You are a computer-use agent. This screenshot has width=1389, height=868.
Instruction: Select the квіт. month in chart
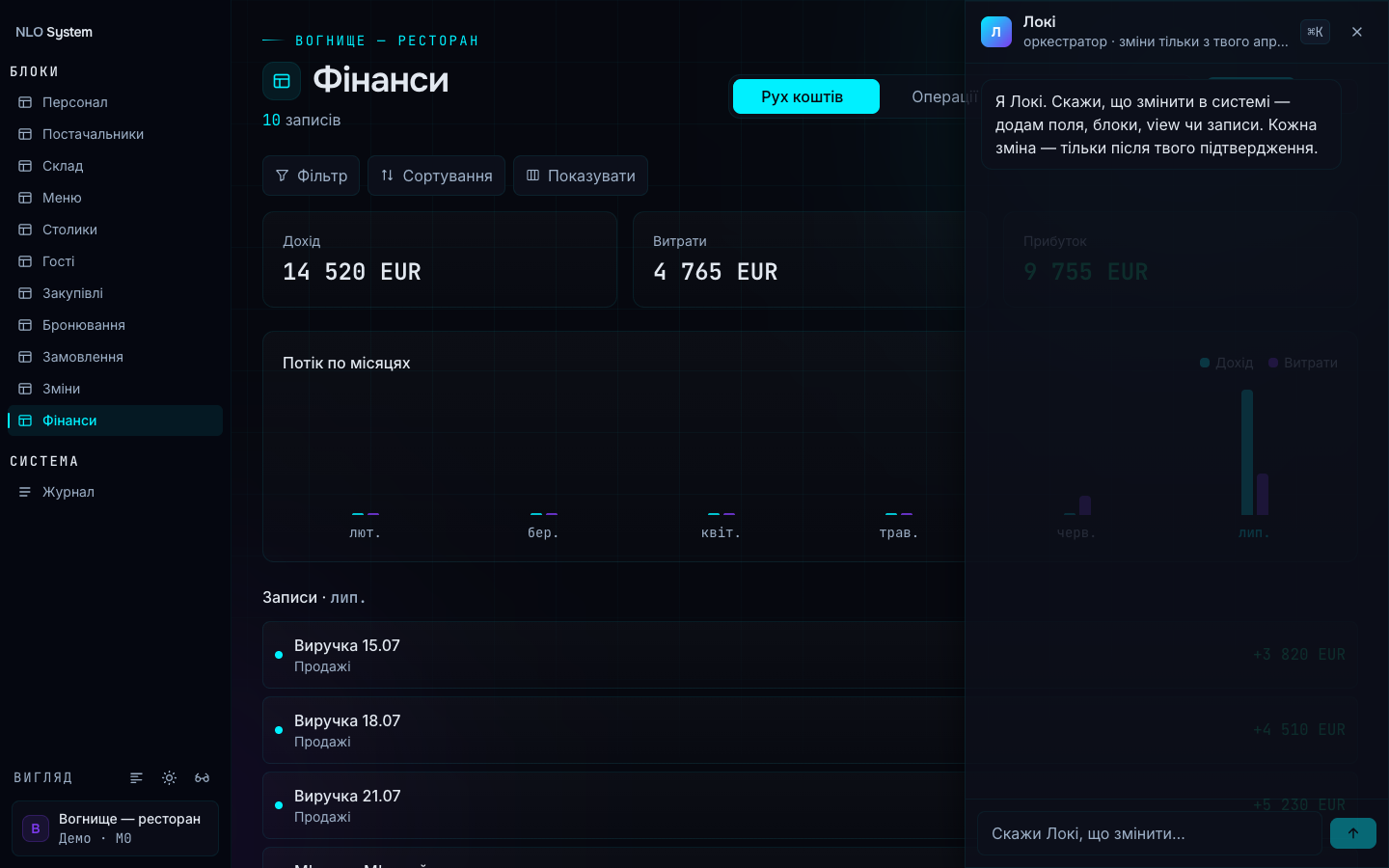722,532
